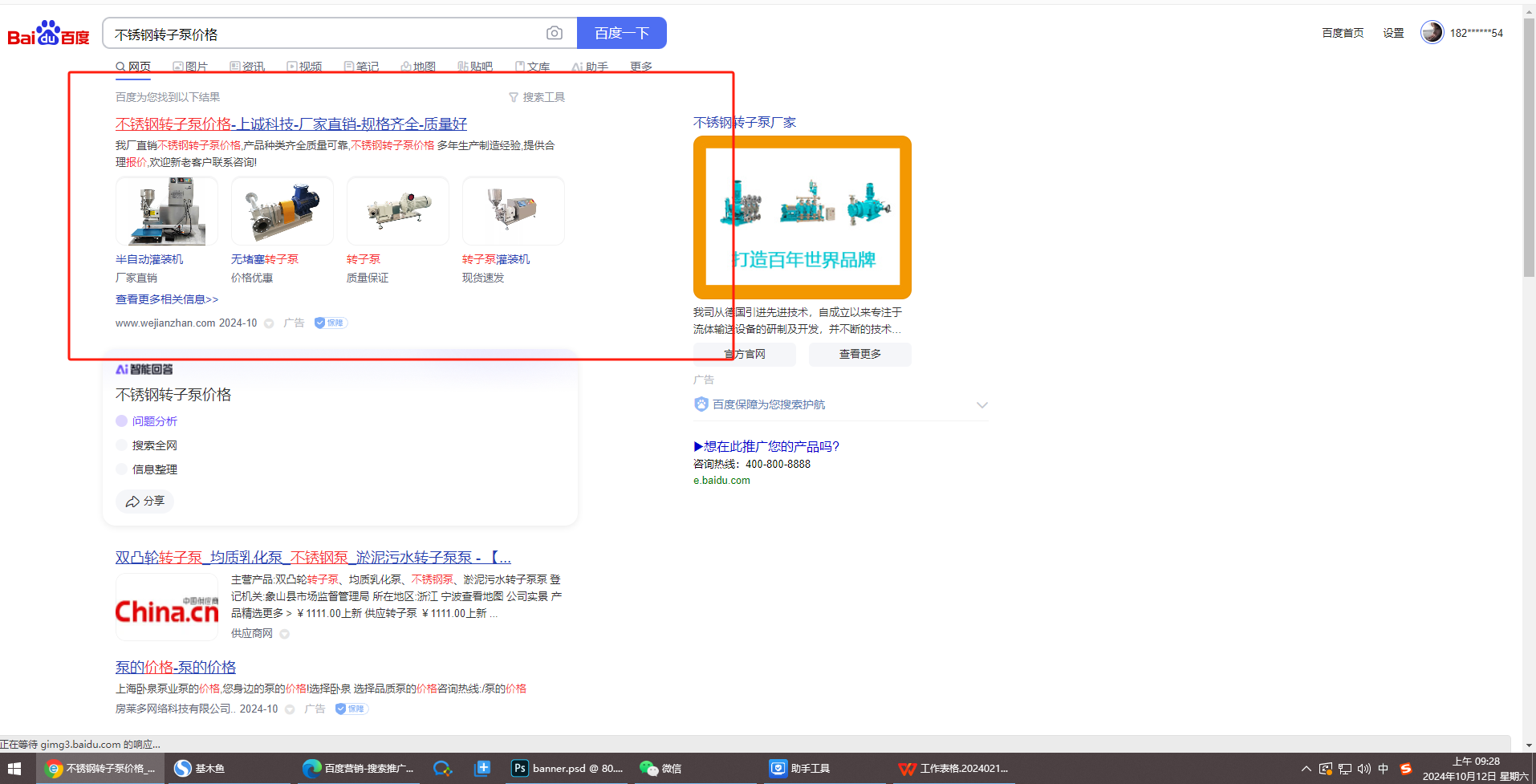Open 基木鱼 from the taskbar
This screenshot has height=784, width=1536.
[201, 769]
